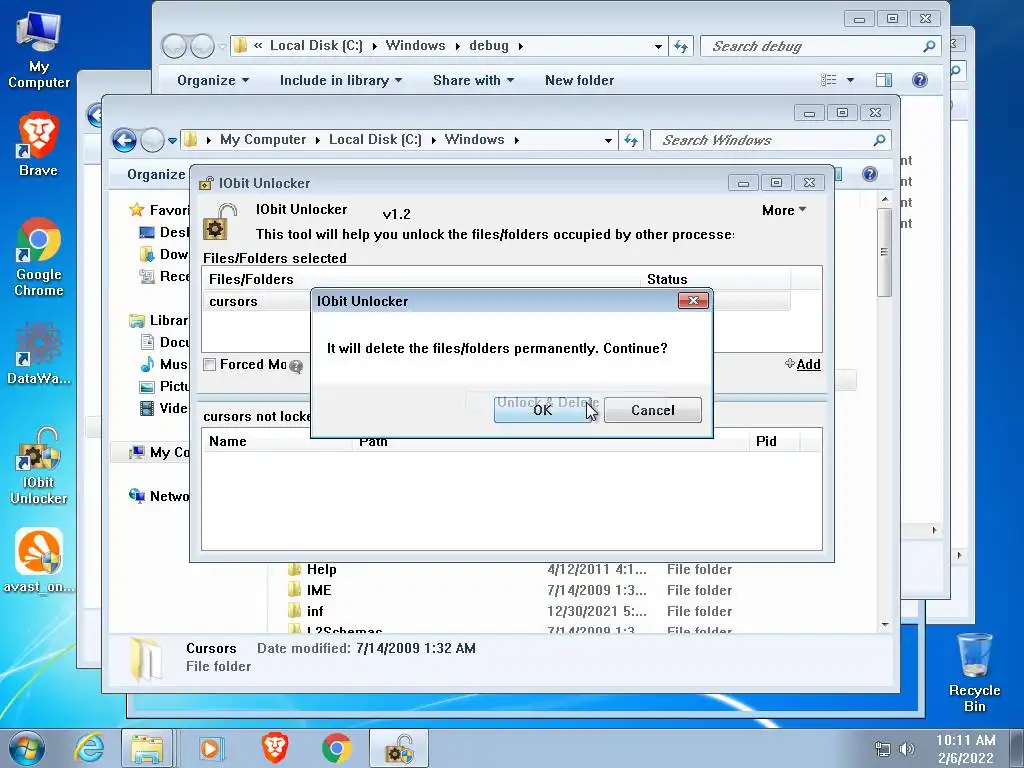Select the IME folder row
This screenshot has height=768, width=1024.
click(x=509, y=590)
